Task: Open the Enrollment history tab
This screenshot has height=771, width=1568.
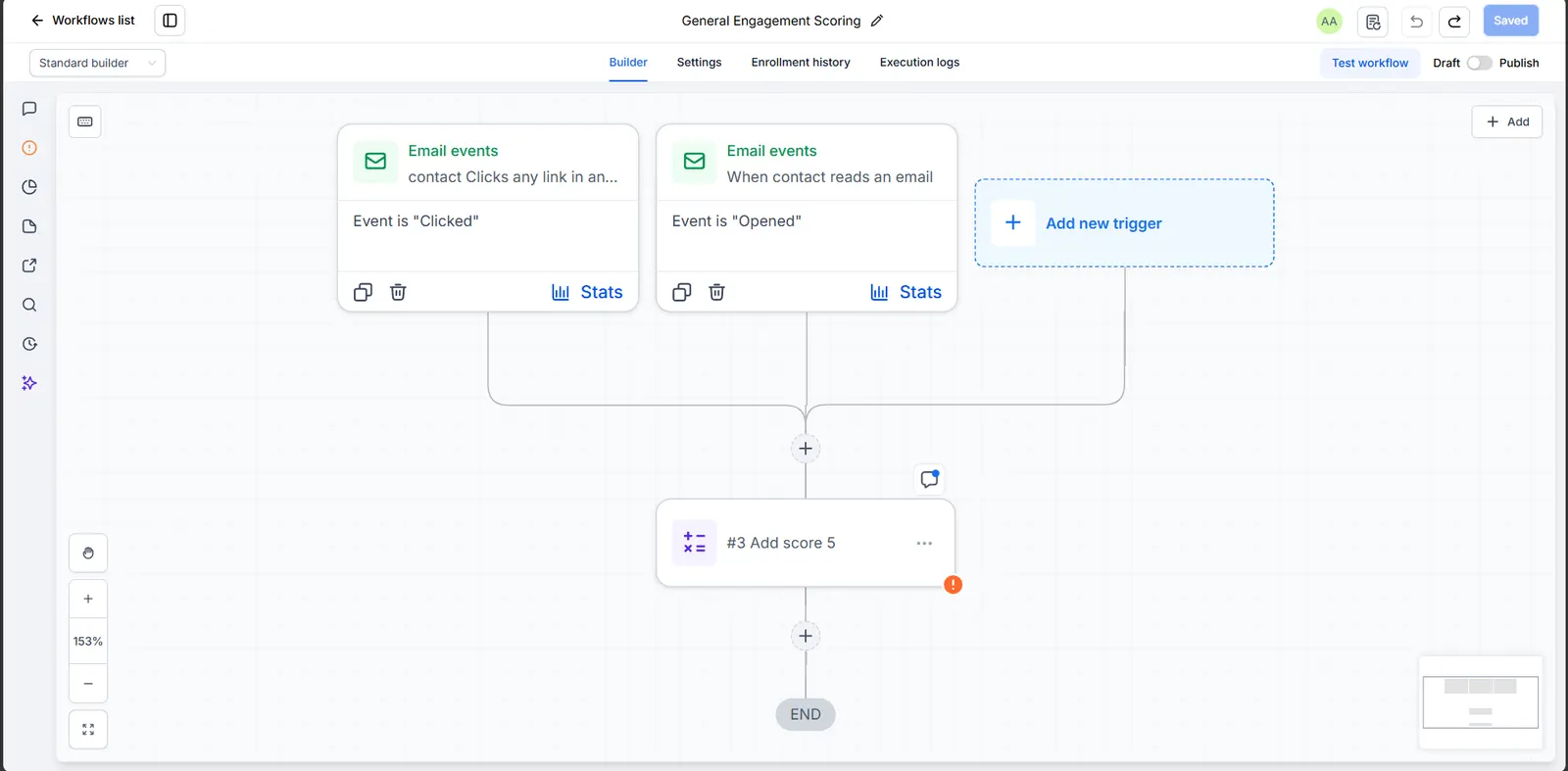Action: [x=801, y=63]
